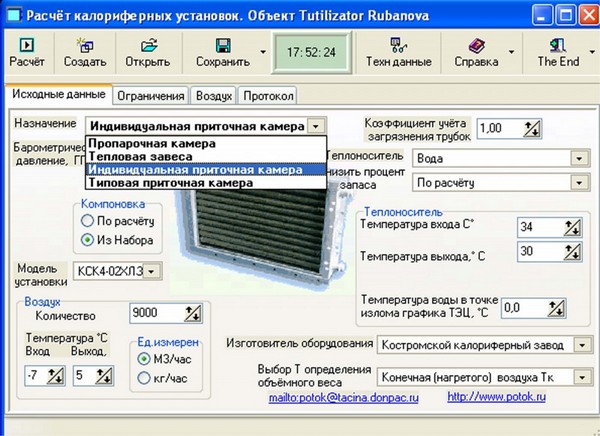Click the clock display 17:52:24
600x436 pixels.
(x=311, y=52)
